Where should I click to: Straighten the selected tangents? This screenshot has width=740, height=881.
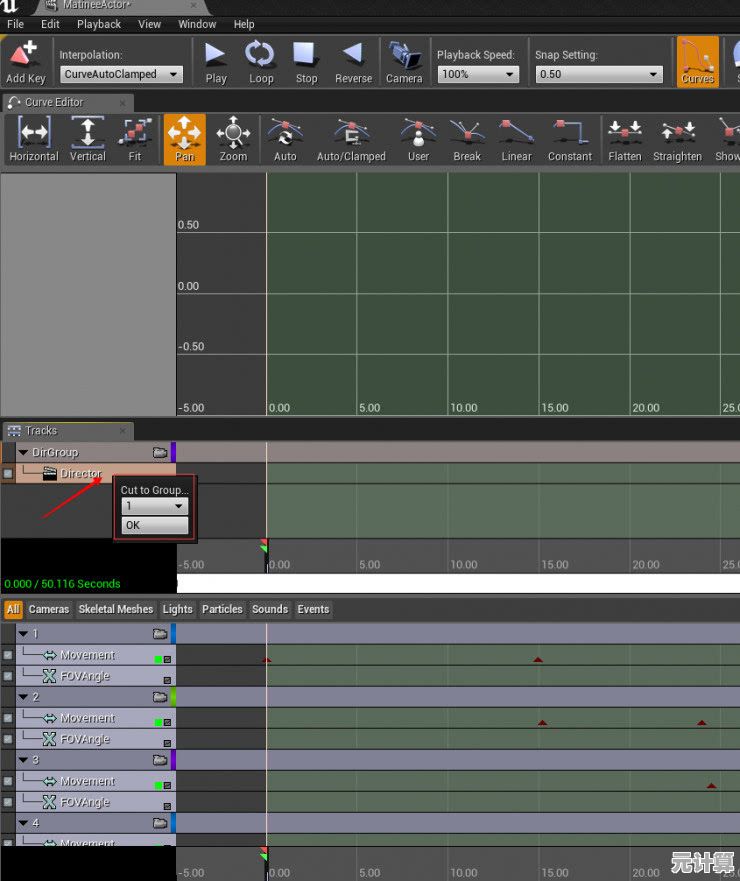677,139
